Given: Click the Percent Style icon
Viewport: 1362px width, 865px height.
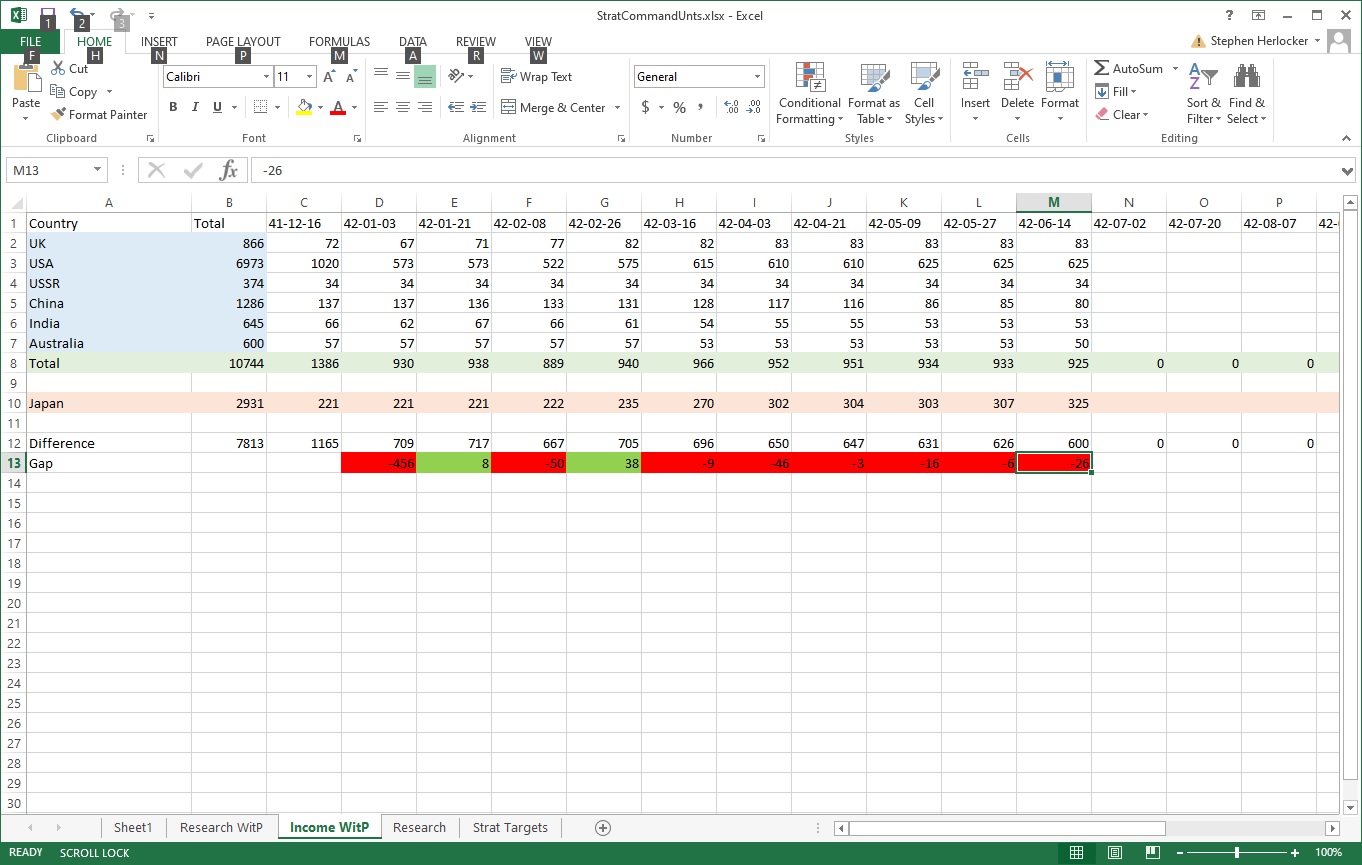Looking at the screenshot, I should pyautogui.click(x=679, y=107).
